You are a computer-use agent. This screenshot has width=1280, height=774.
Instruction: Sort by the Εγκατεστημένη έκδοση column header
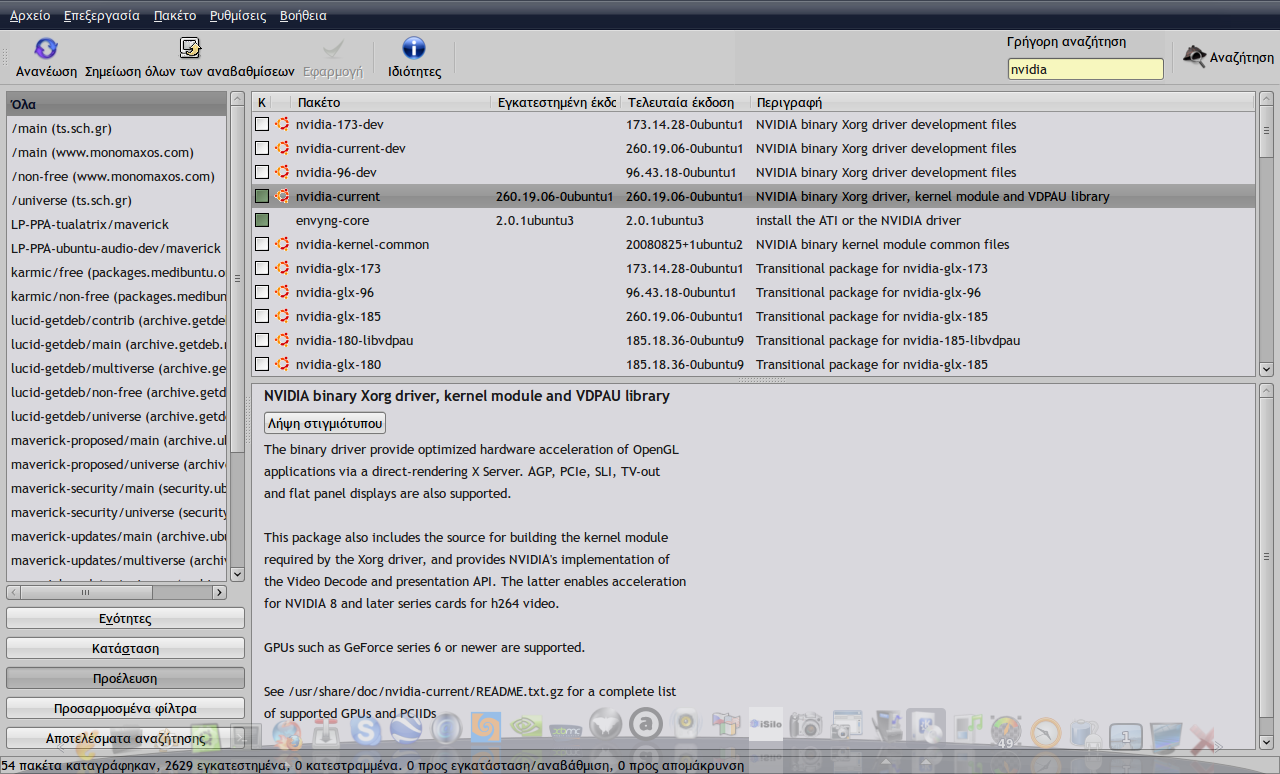[x=557, y=102]
